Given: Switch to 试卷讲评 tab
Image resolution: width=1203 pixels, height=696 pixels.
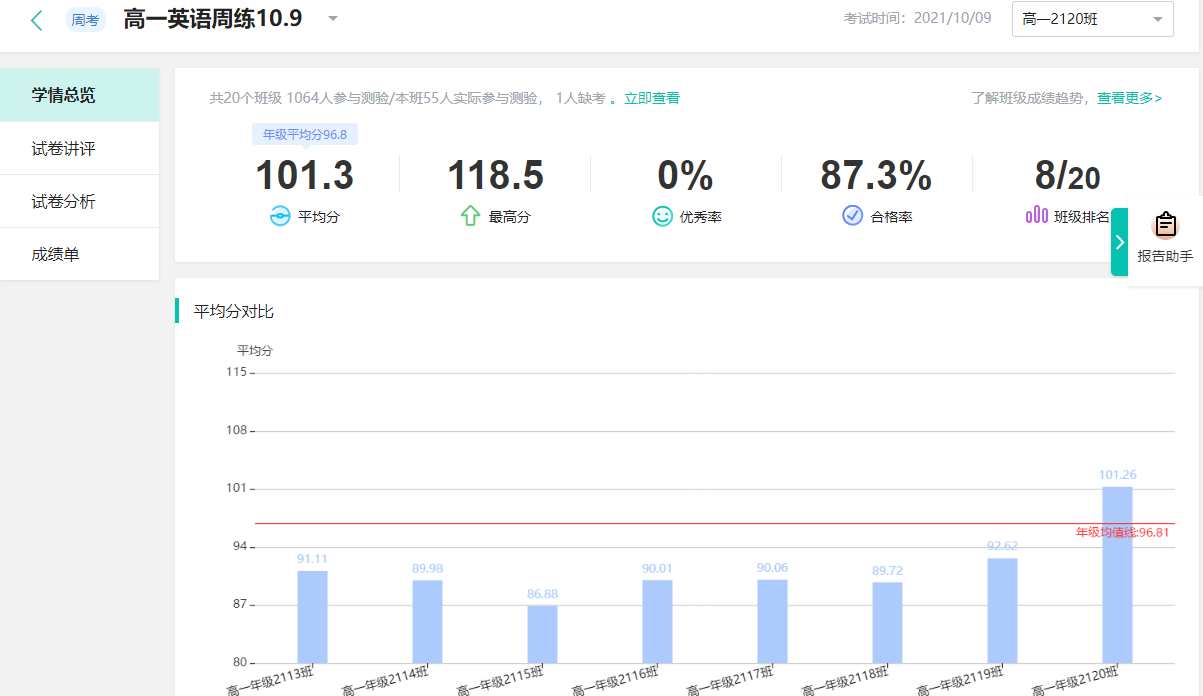Looking at the screenshot, I should coord(80,149).
